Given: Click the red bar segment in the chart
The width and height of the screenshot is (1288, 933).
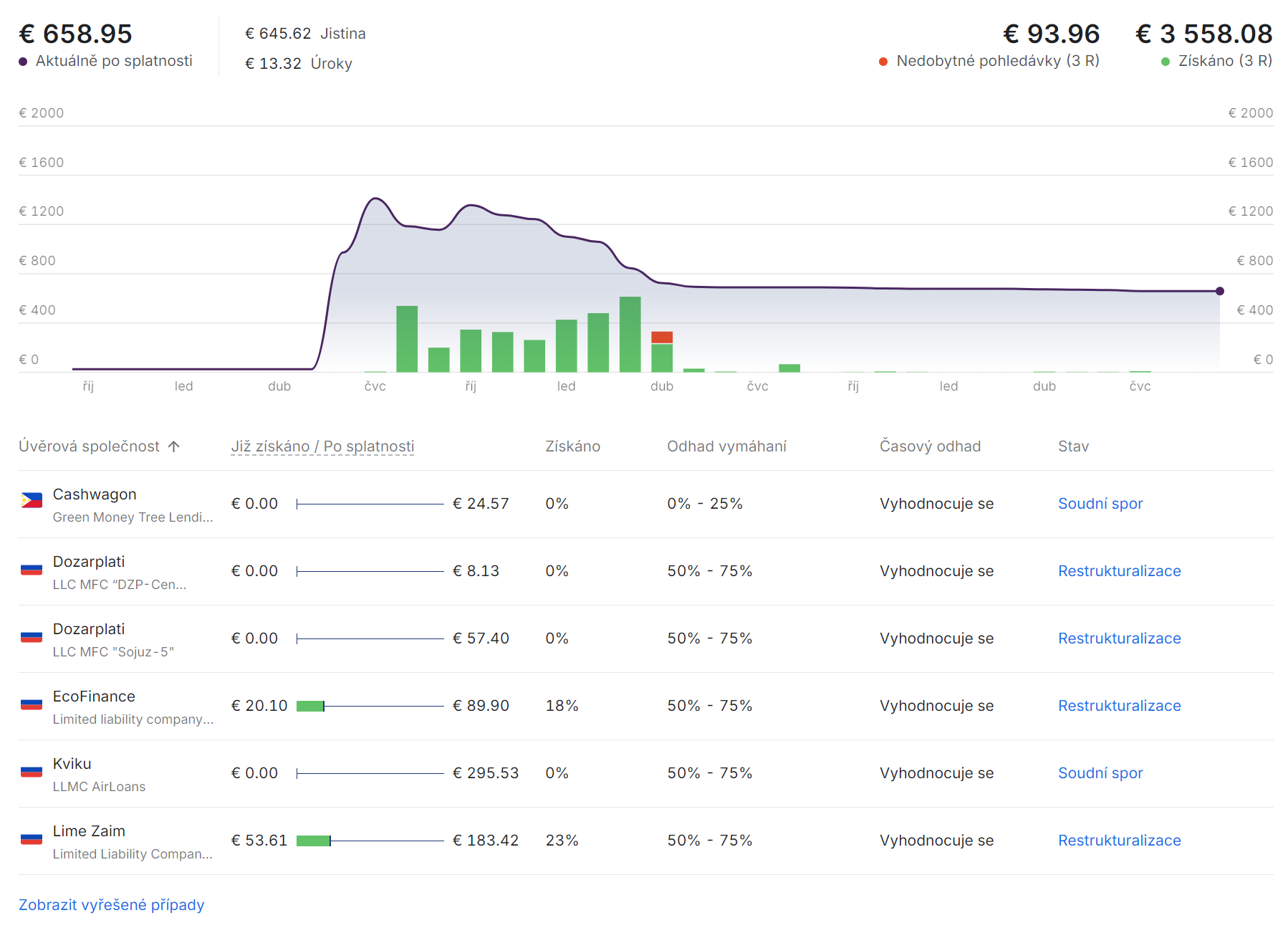Looking at the screenshot, I should [x=662, y=338].
